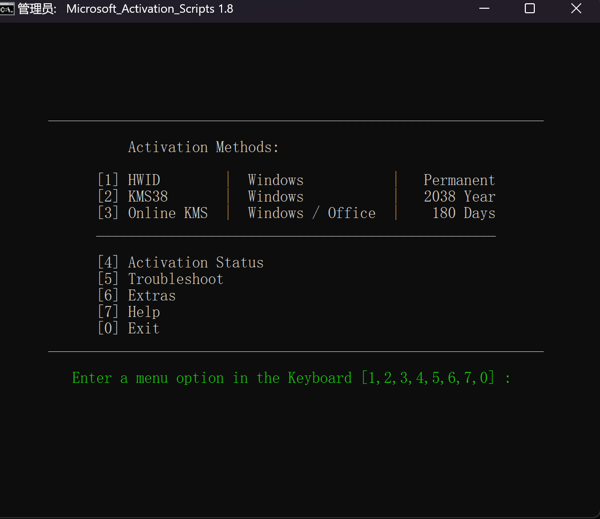Click the green Enter a menu option prompt
Viewport: 600px width, 519px height.
click(291, 378)
